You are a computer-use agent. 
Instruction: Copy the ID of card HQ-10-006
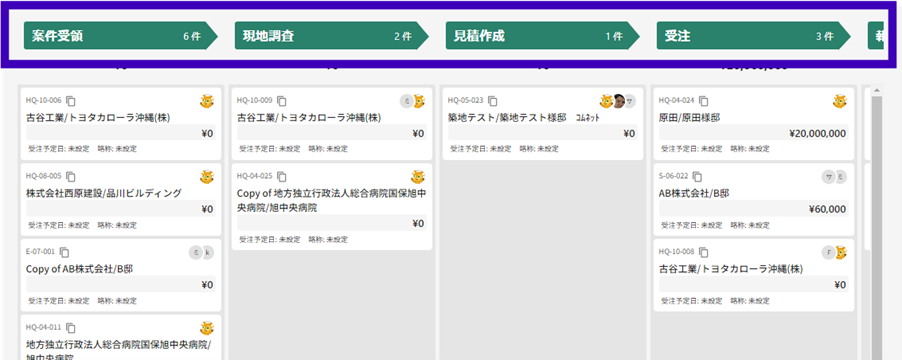[71, 101]
